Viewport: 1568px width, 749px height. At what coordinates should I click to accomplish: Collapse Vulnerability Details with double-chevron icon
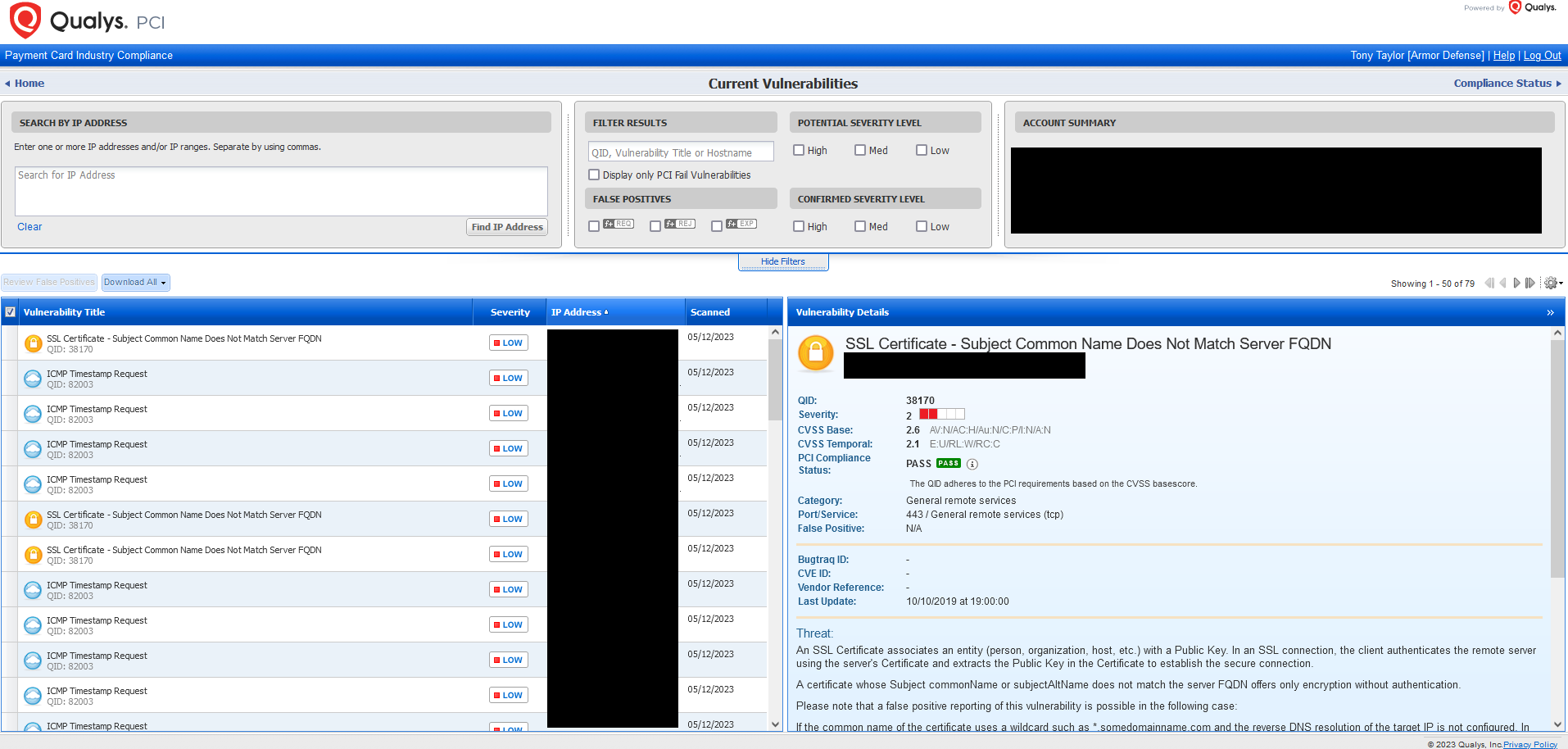point(1550,312)
